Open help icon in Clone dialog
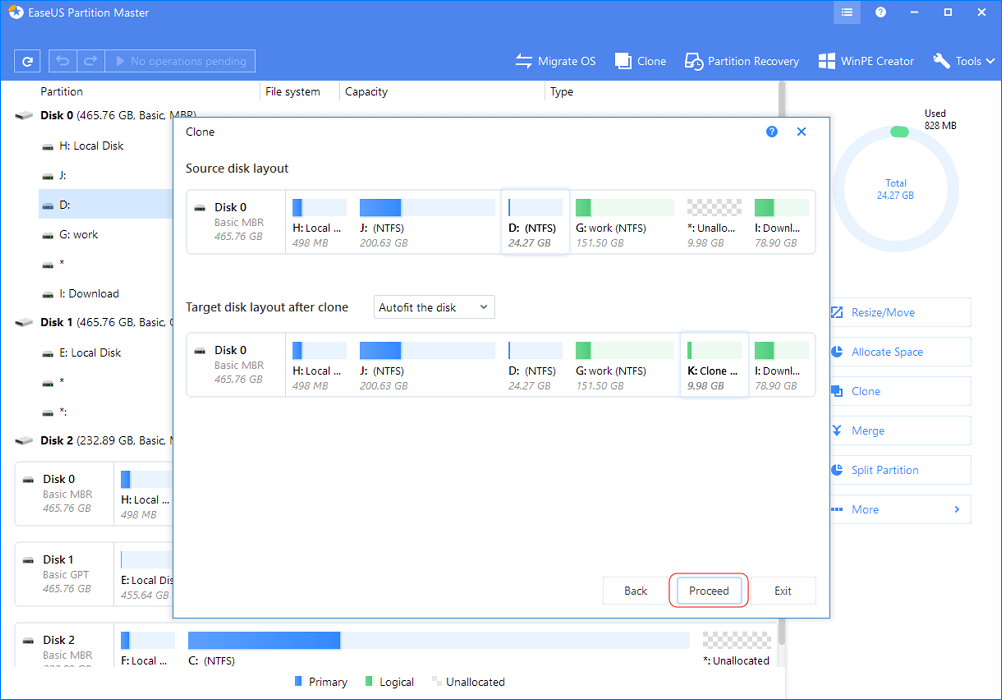 772,132
